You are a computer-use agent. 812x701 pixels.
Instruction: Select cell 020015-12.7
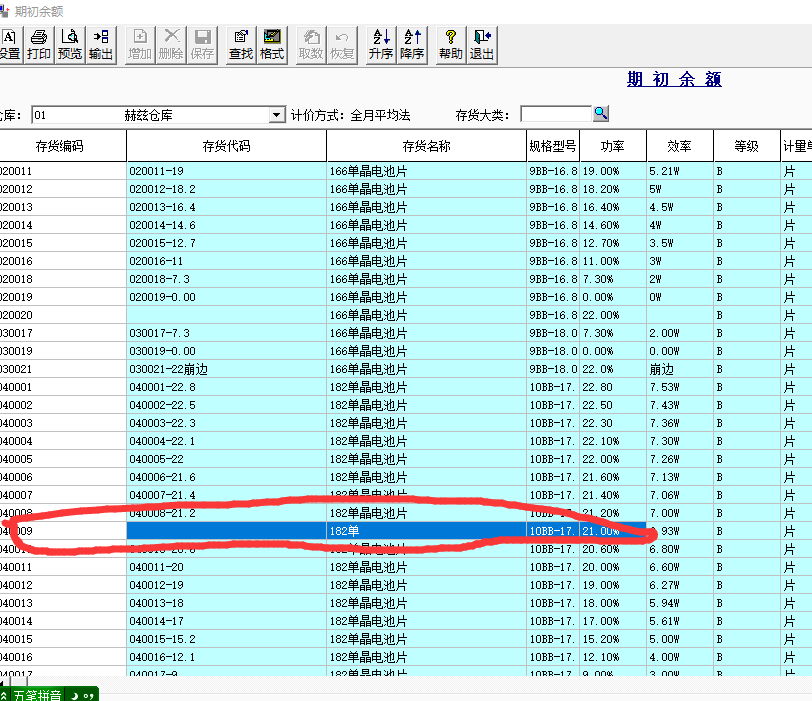pyautogui.click(x=226, y=243)
